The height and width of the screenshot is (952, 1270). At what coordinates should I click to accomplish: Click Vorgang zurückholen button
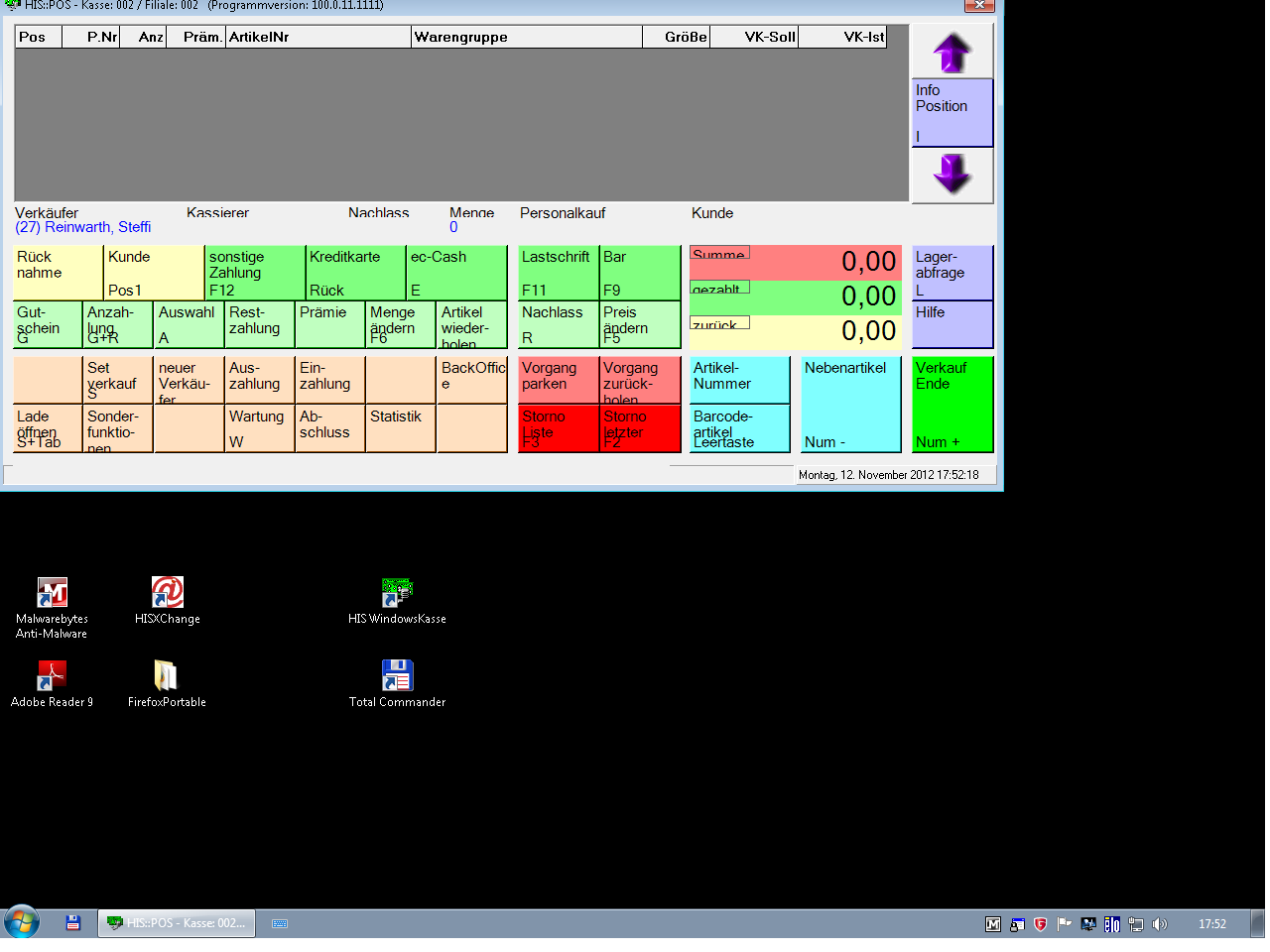pyautogui.click(x=640, y=380)
